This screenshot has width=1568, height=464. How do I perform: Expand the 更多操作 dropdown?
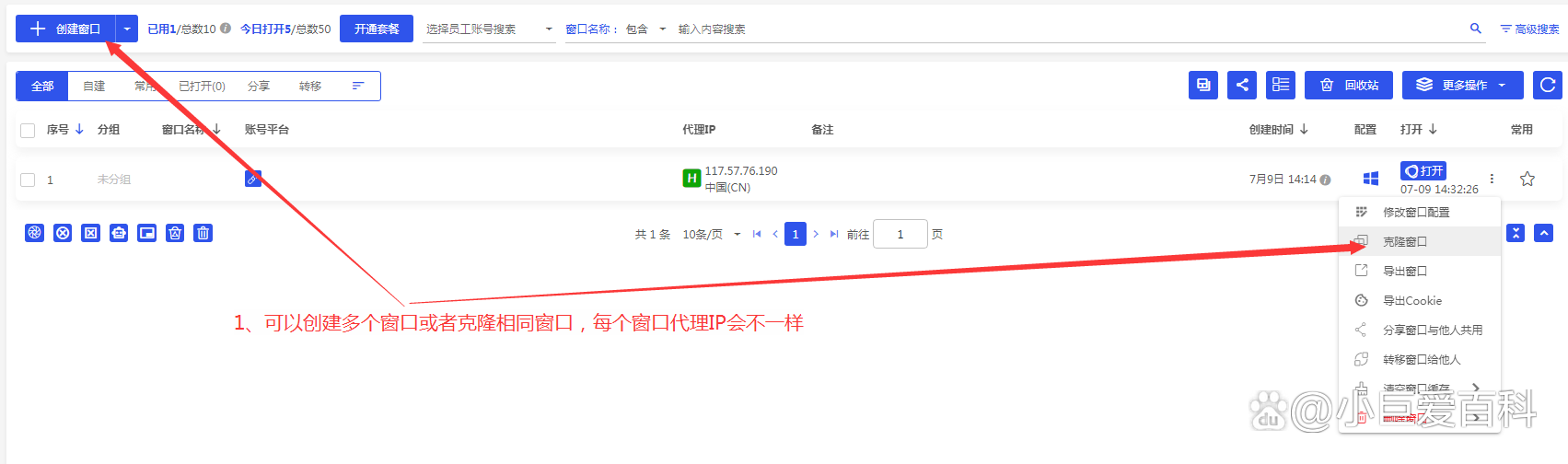[x=1463, y=85]
